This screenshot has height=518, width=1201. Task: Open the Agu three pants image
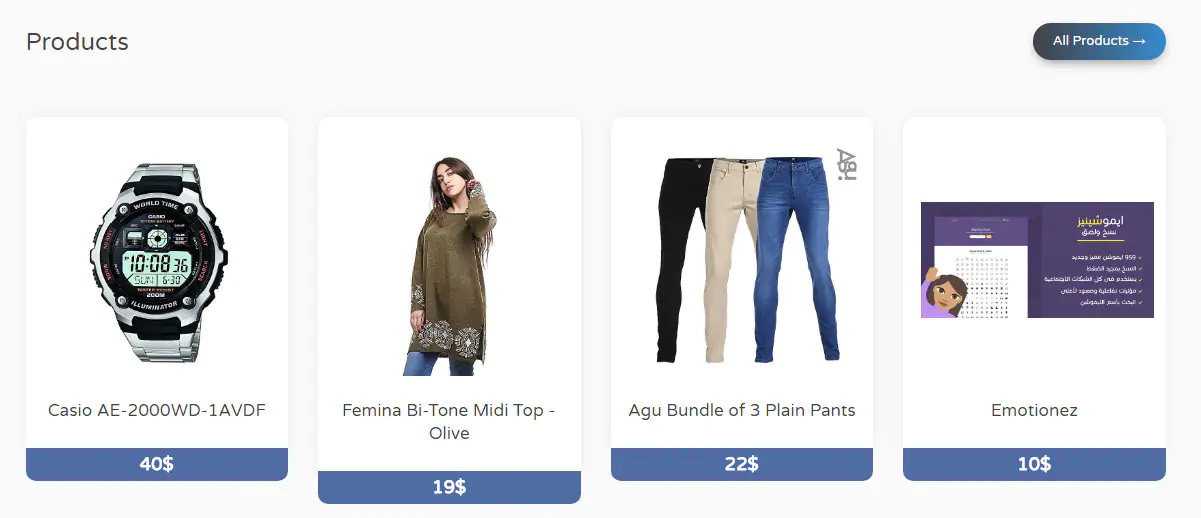(x=742, y=260)
